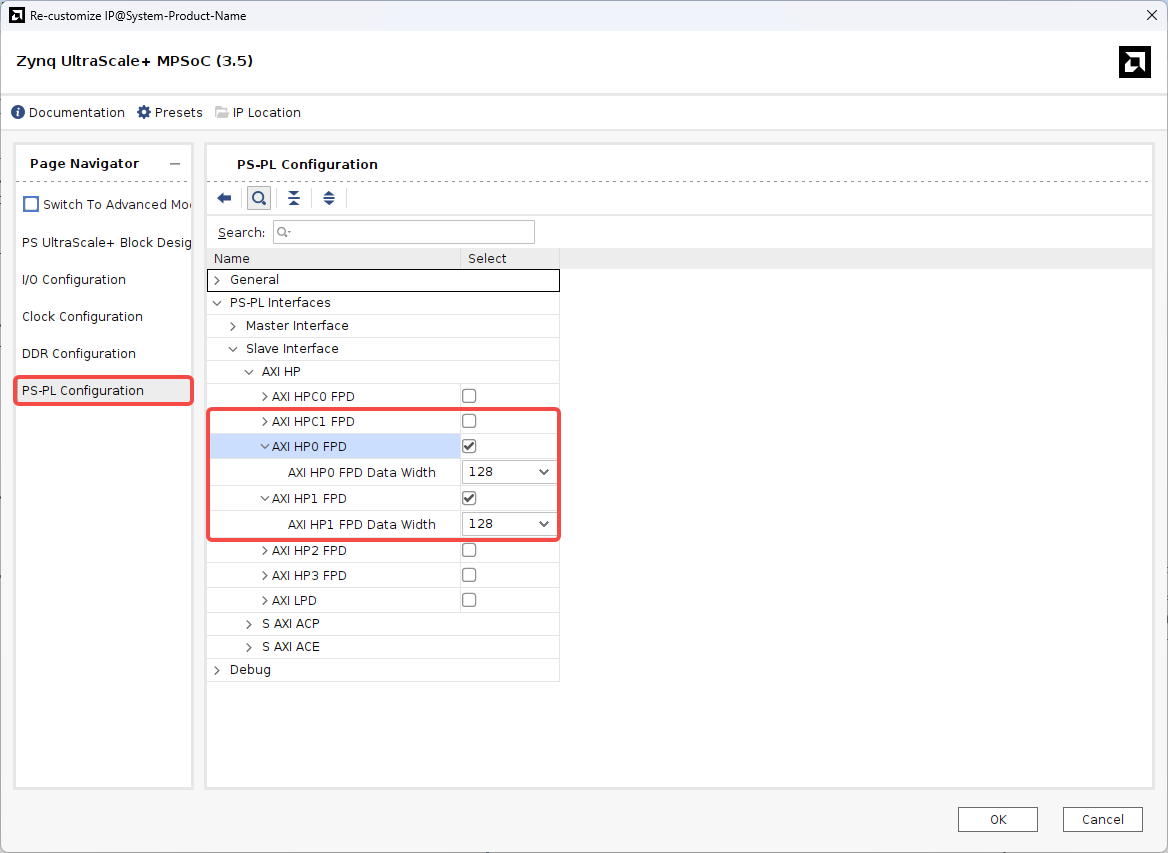Click the expand all toolbar icon
The height and width of the screenshot is (853, 1168).
[x=328, y=198]
